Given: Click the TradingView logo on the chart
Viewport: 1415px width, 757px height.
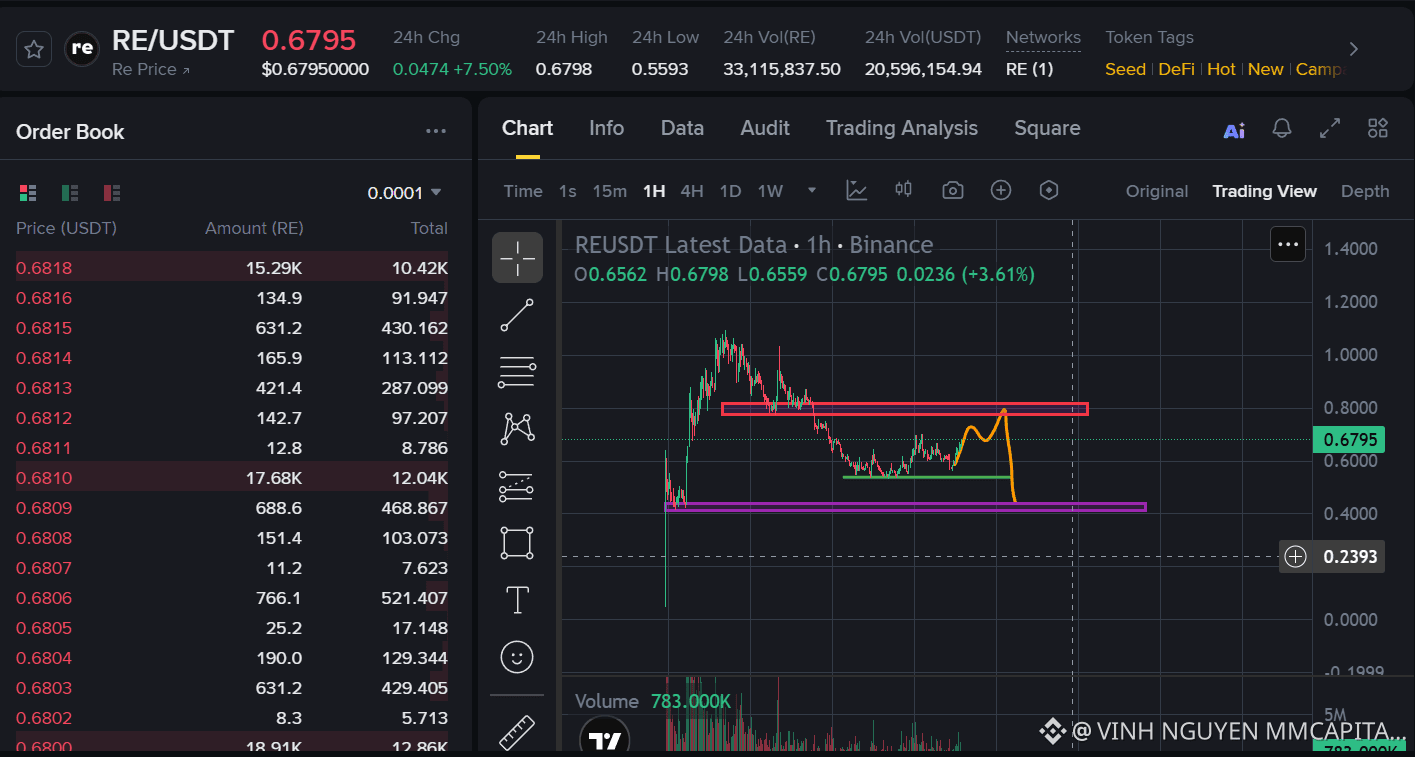Looking at the screenshot, I should click(605, 740).
